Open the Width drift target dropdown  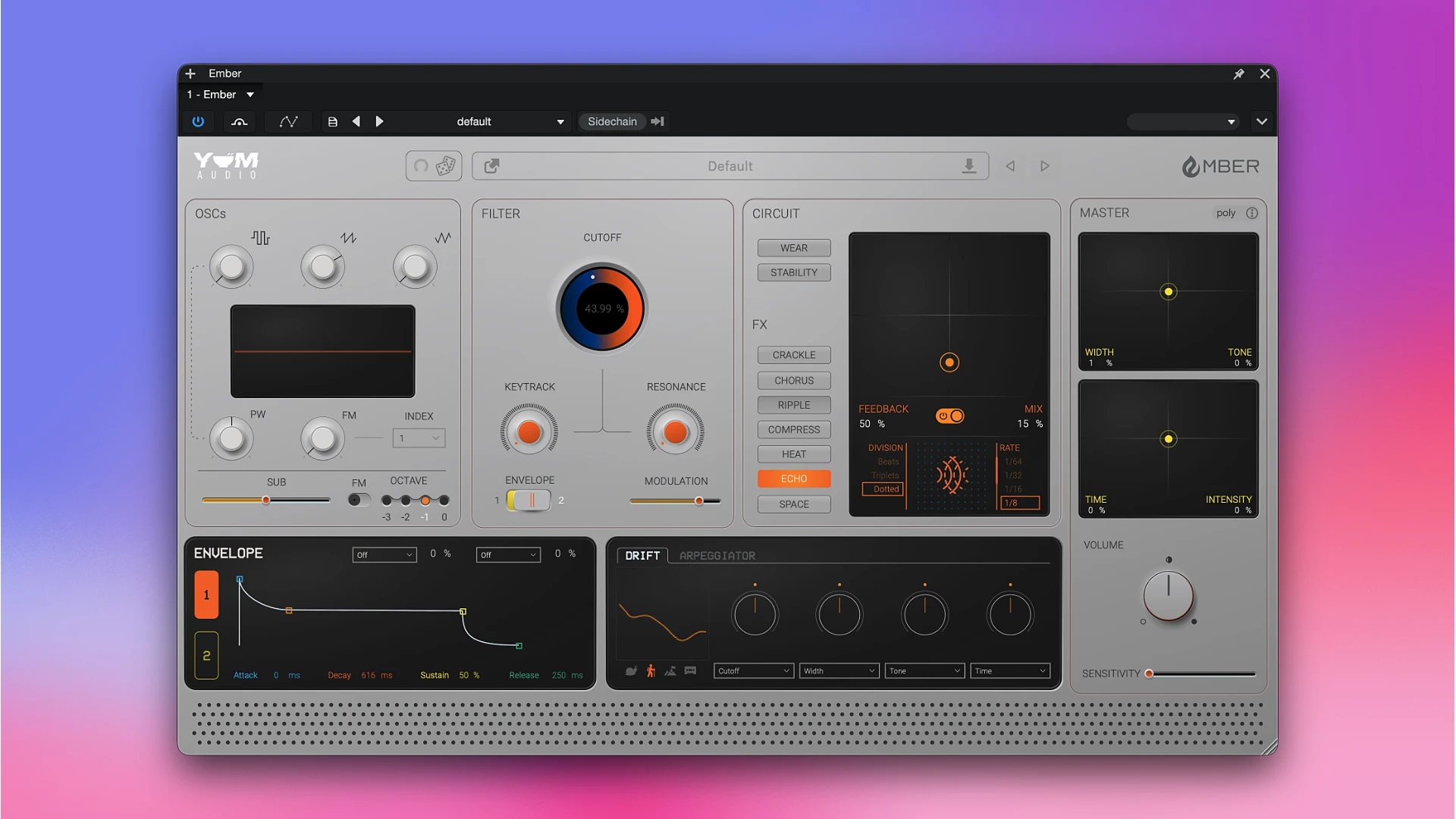click(839, 670)
